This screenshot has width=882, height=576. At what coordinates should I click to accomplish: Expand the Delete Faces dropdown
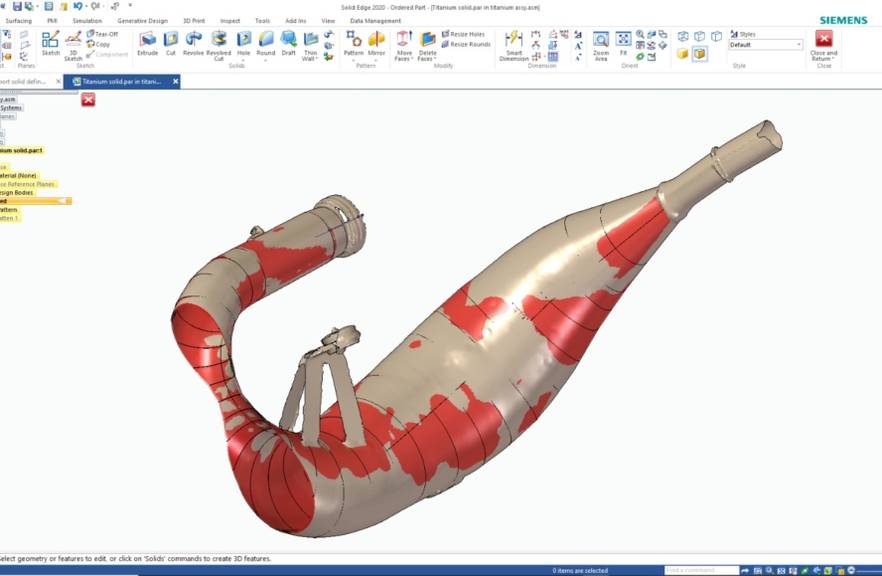coord(427,59)
